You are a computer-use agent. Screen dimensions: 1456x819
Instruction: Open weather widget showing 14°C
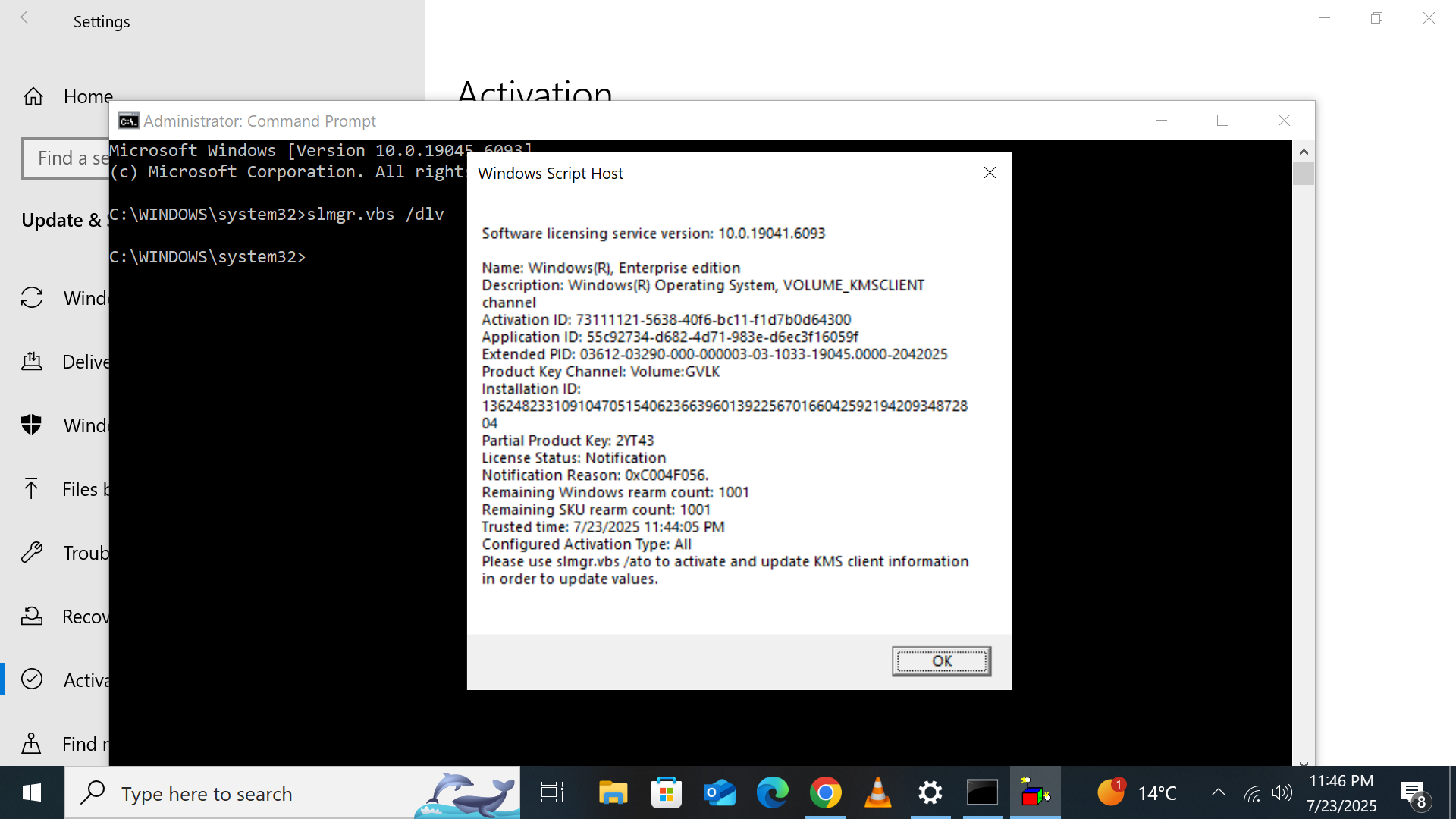(1137, 793)
